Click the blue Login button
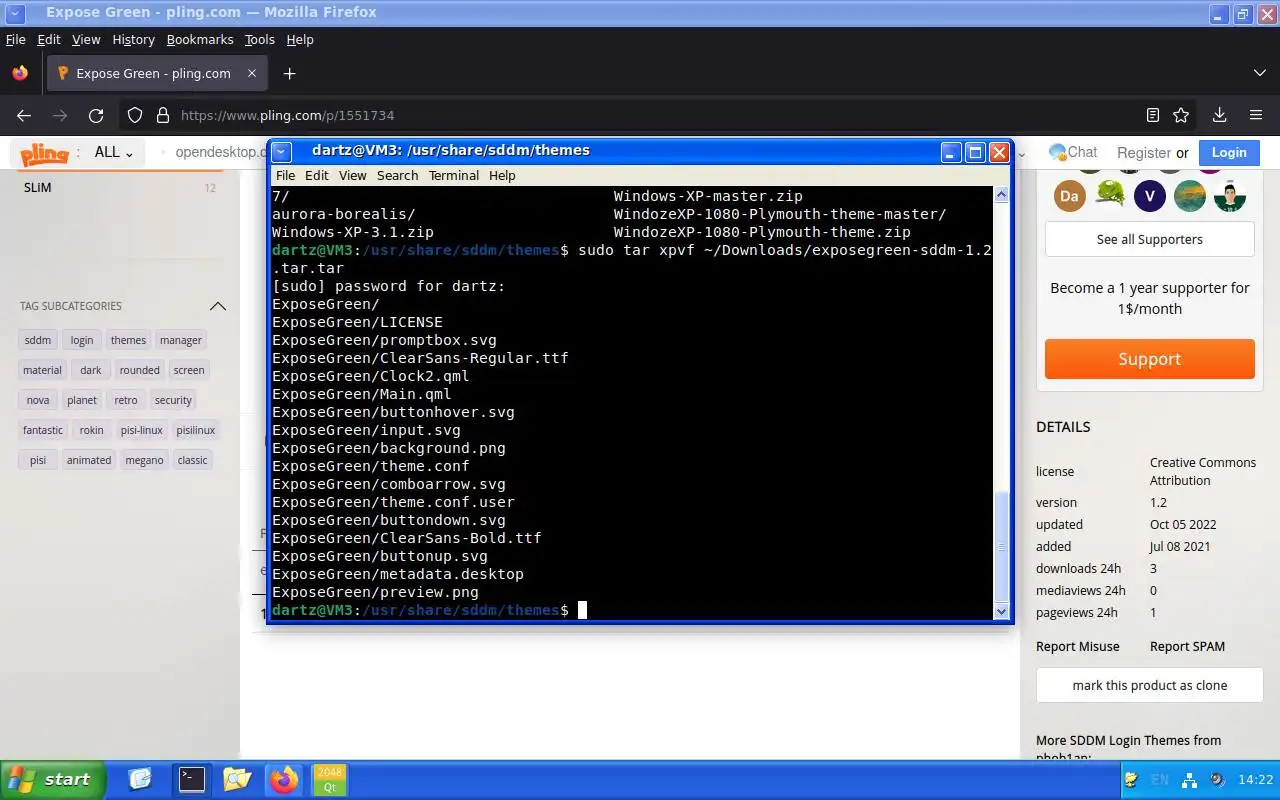The height and width of the screenshot is (800, 1280). pyautogui.click(x=1229, y=153)
